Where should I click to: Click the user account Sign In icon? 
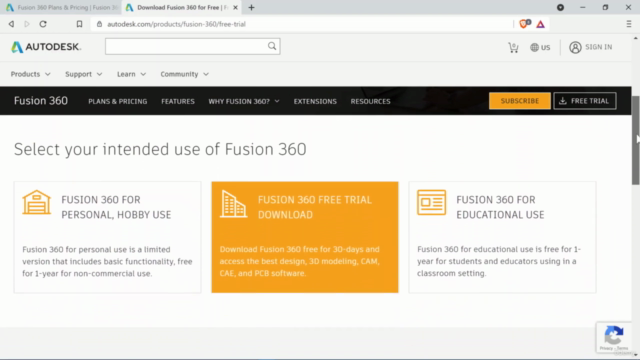[575, 47]
